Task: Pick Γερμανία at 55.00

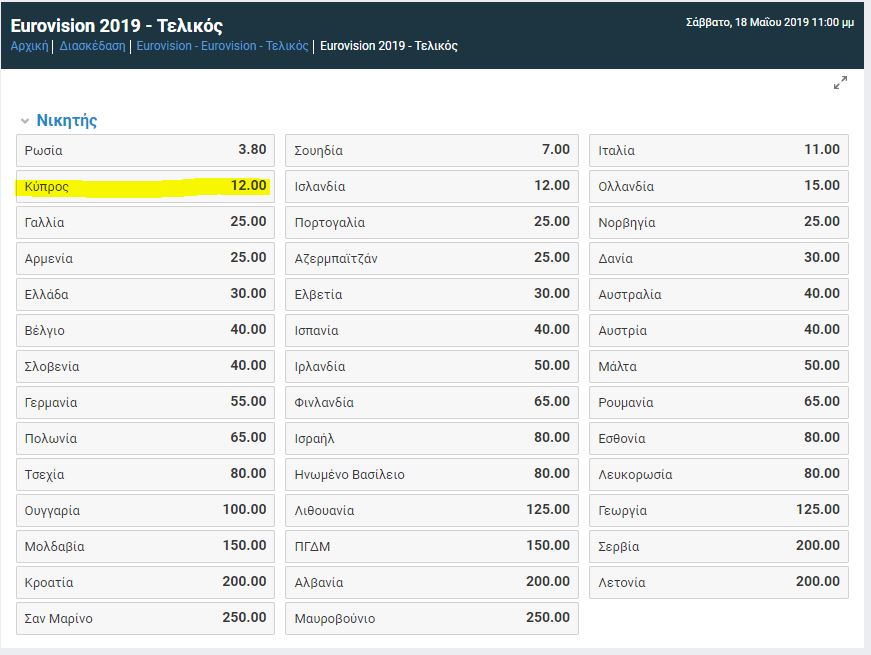Action: coord(146,403)
